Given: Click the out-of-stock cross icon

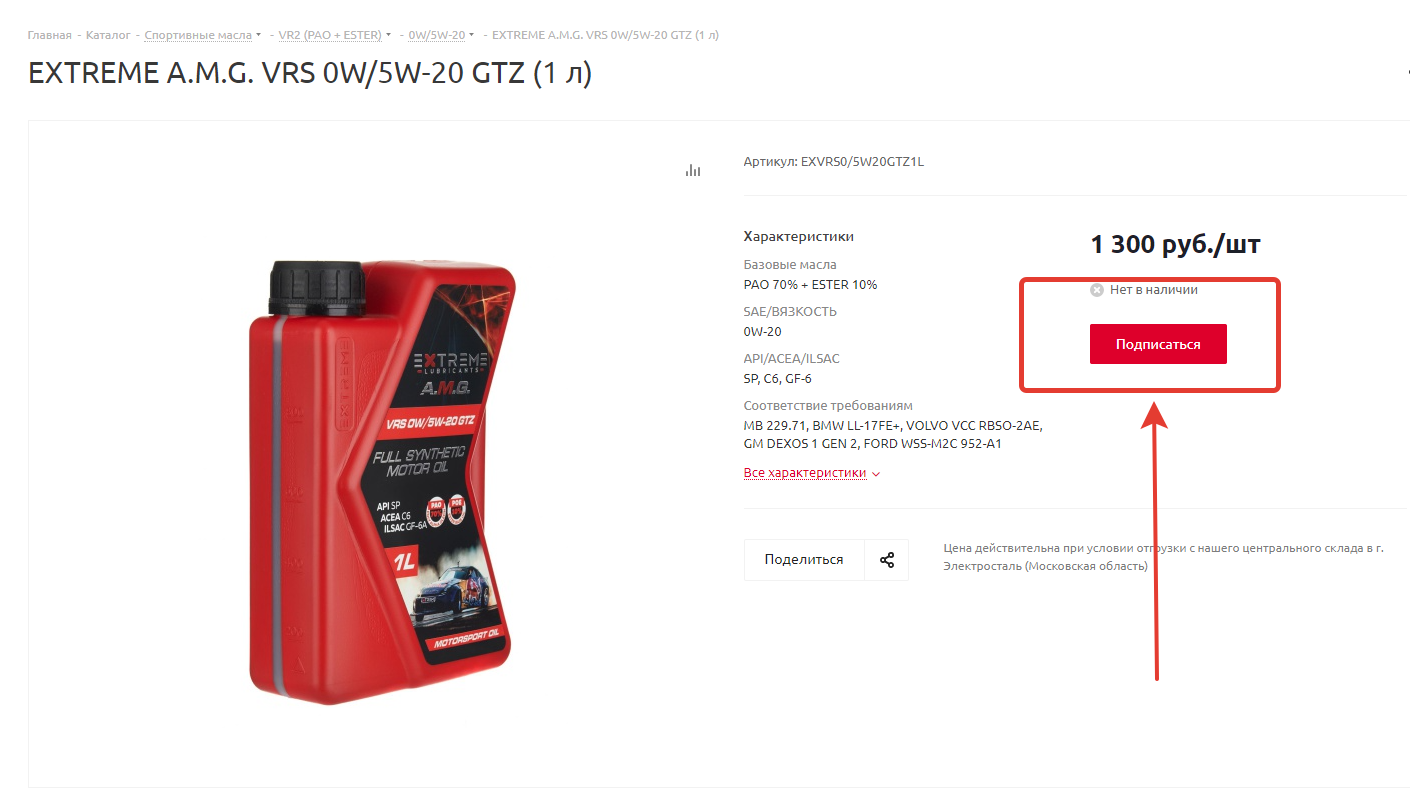Looking at the screenshot, I should pyautogui.click(x=1097, y=290).
